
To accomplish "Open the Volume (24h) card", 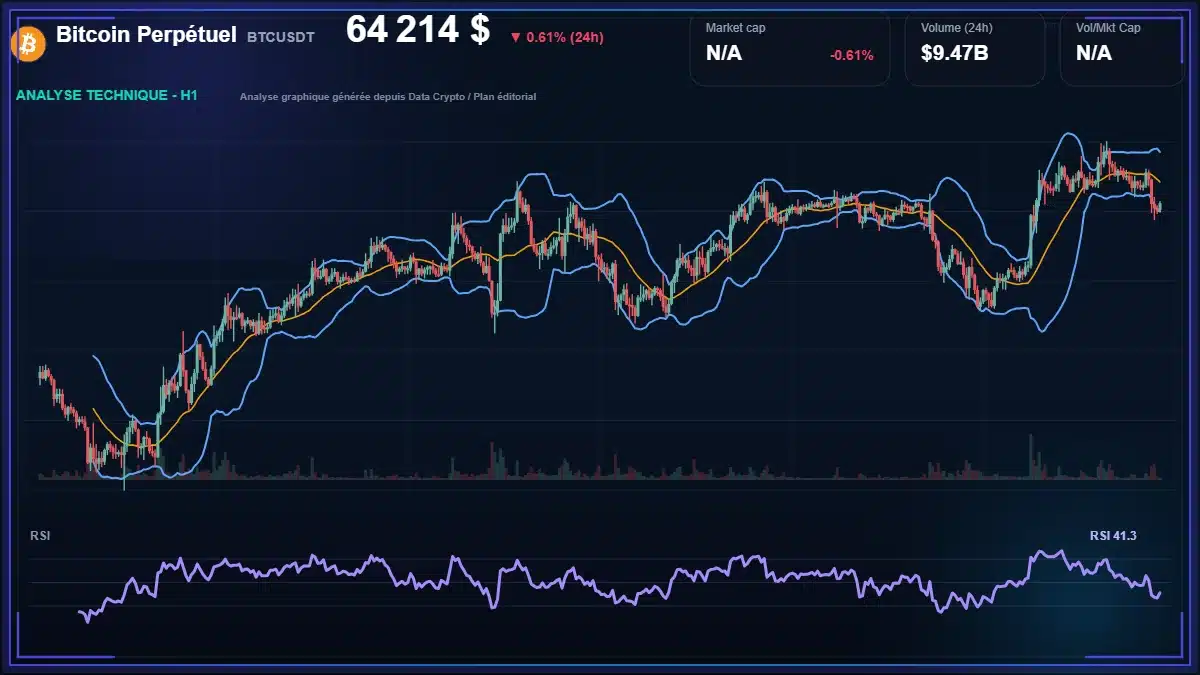I will (x=975, y=47).
